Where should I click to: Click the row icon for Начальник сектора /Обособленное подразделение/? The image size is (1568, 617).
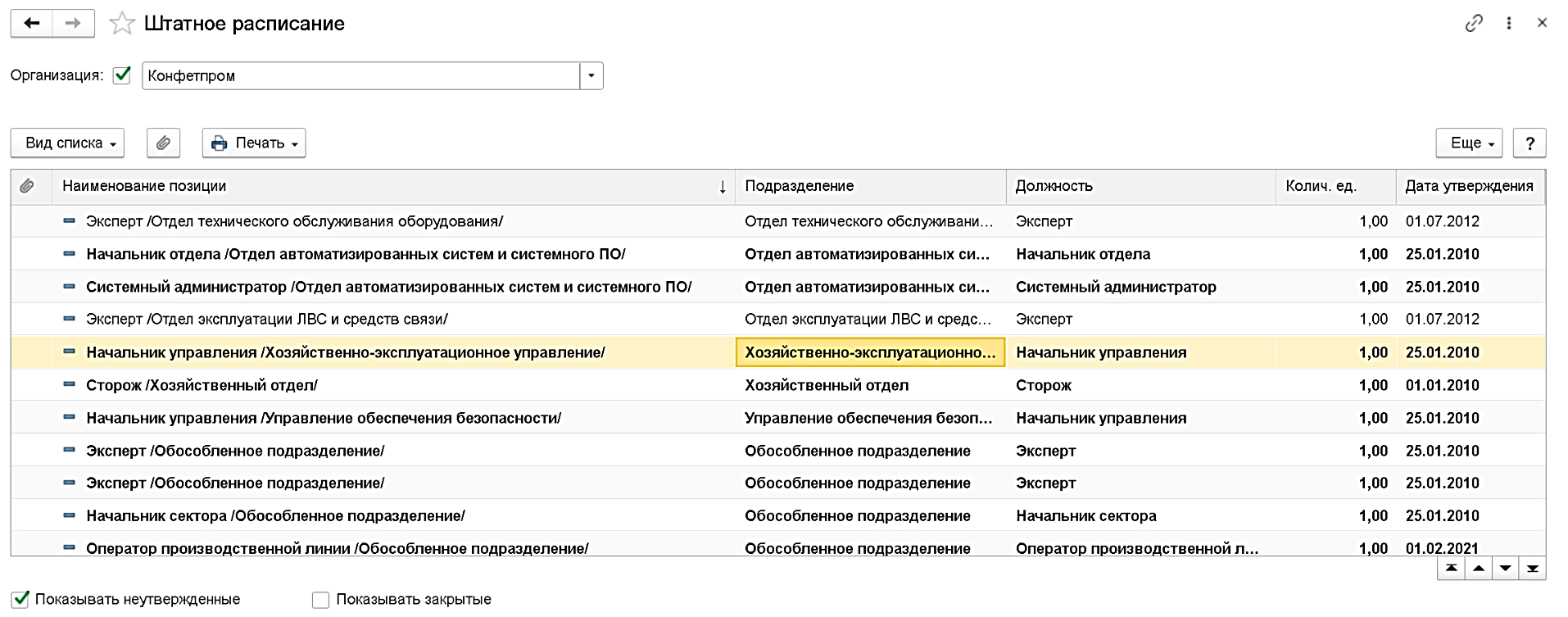coord(70,515)
